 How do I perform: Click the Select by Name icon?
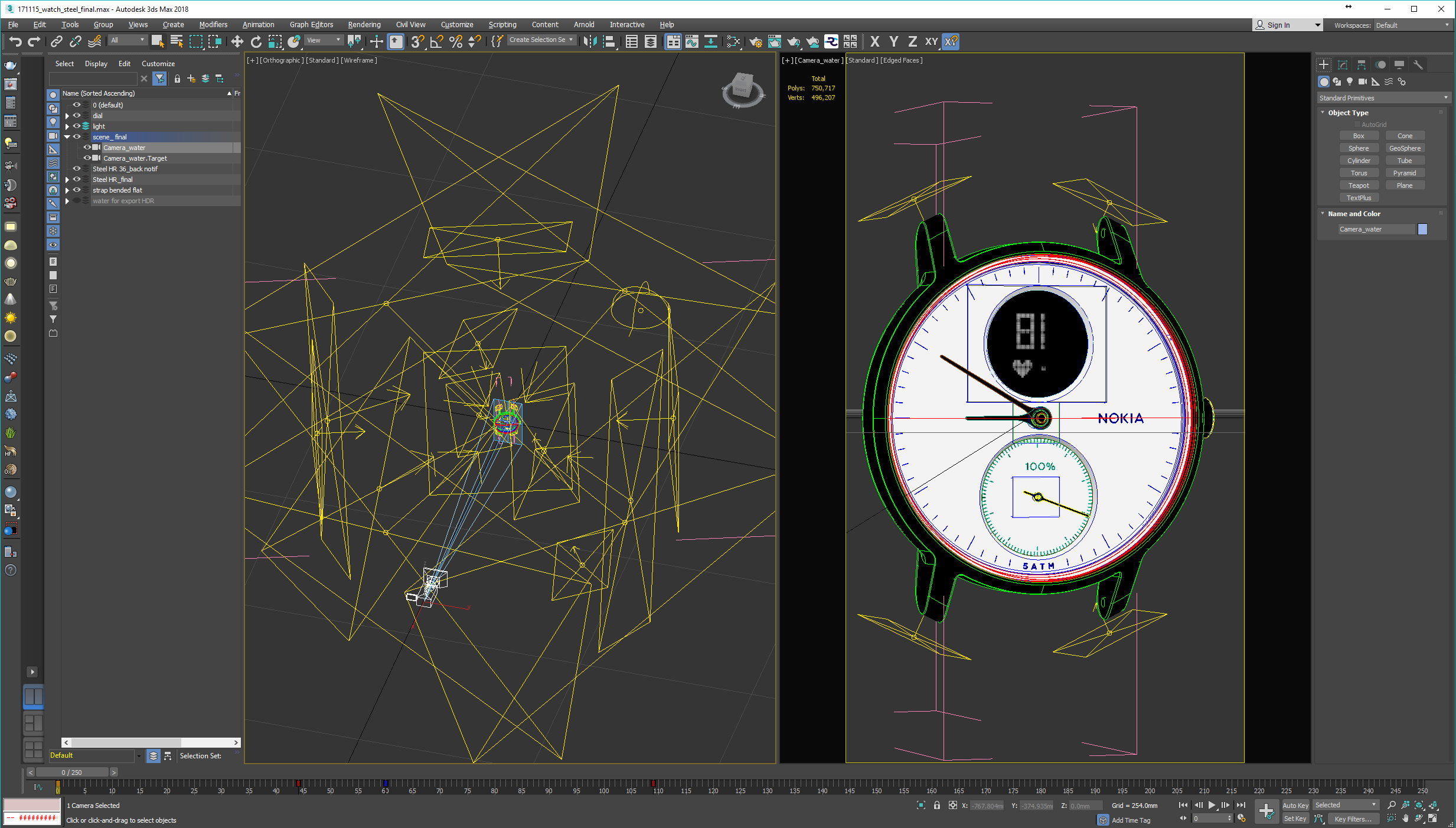pyautogui.click(x=176, y=41)
